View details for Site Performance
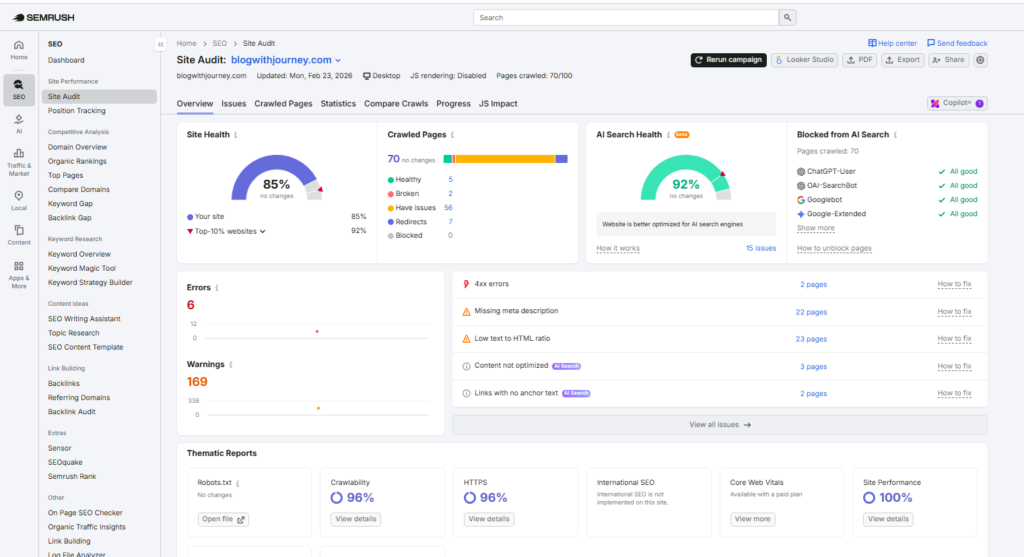Image resolution: width=1024 pixels, height=557 pixels. pyautogui.click(x=888, y=519)
